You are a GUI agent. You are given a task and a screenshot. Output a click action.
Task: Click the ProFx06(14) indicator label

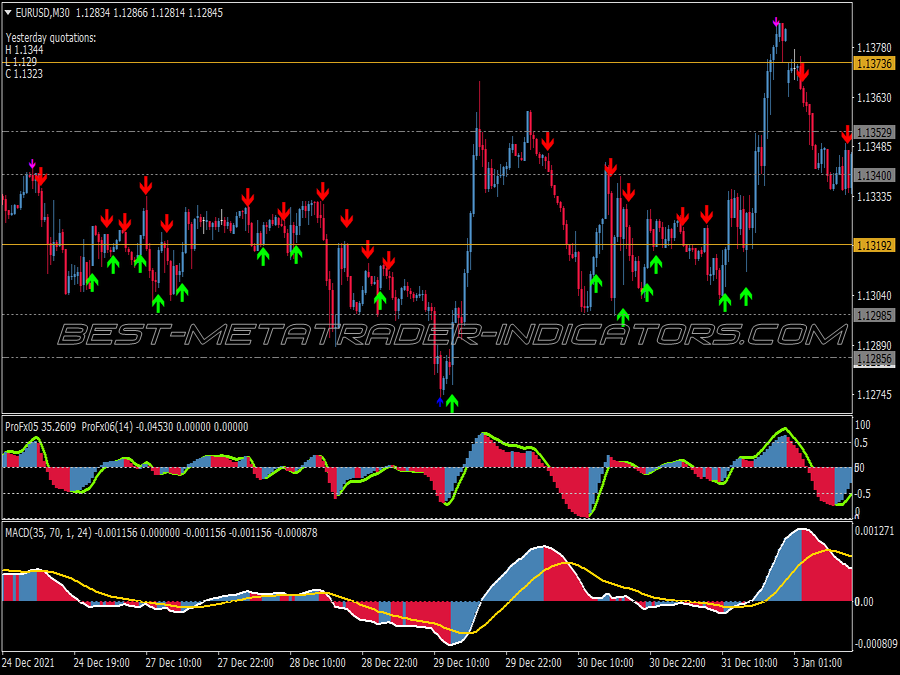point(107,426)
